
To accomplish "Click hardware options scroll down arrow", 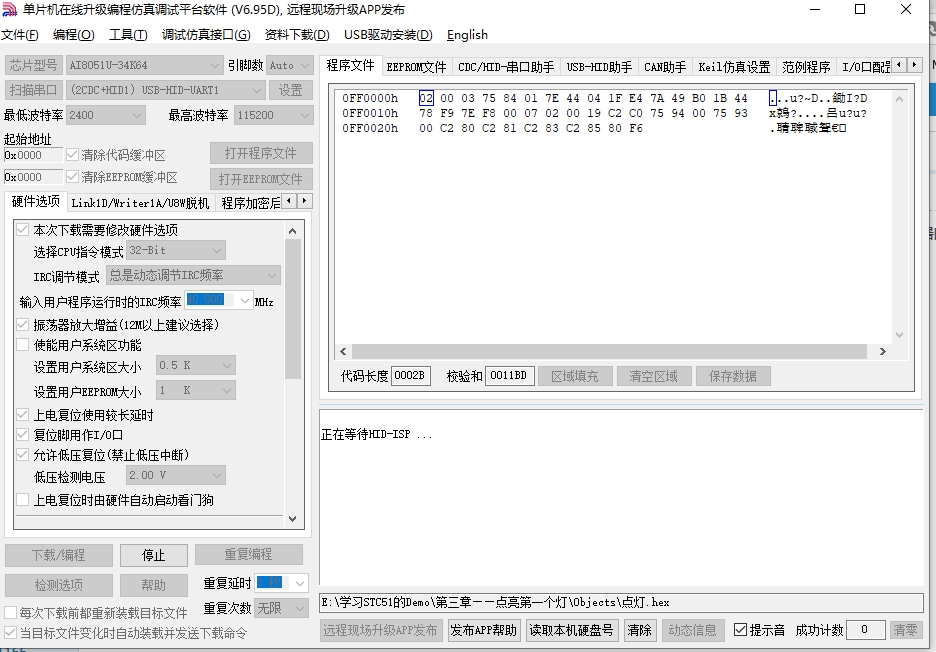I will (292, 519).
